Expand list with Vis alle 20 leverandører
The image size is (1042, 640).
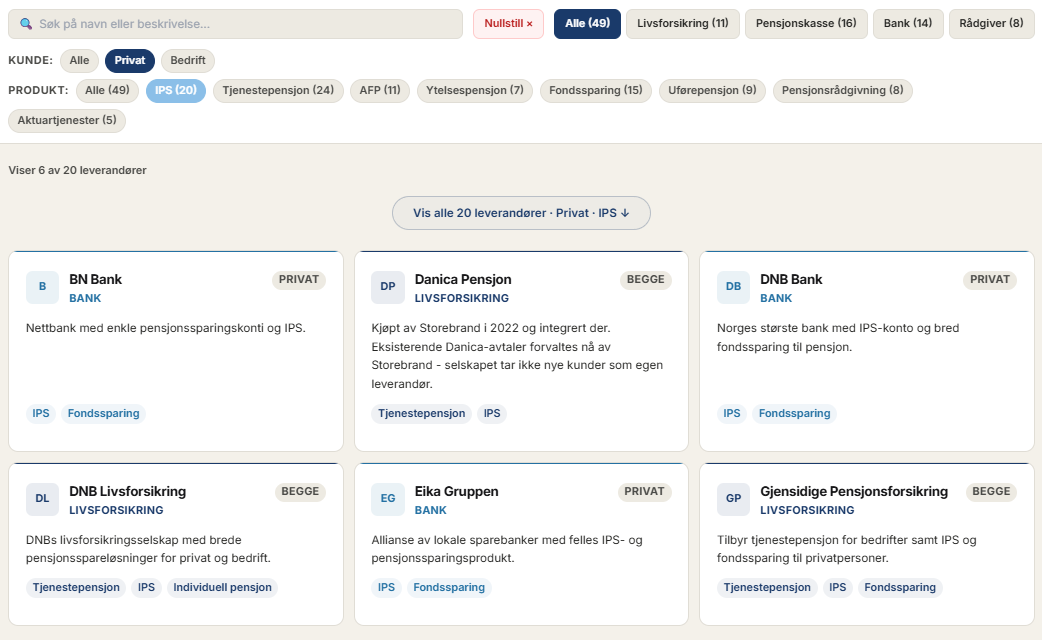pyautogui.click(x=521, y=213)
